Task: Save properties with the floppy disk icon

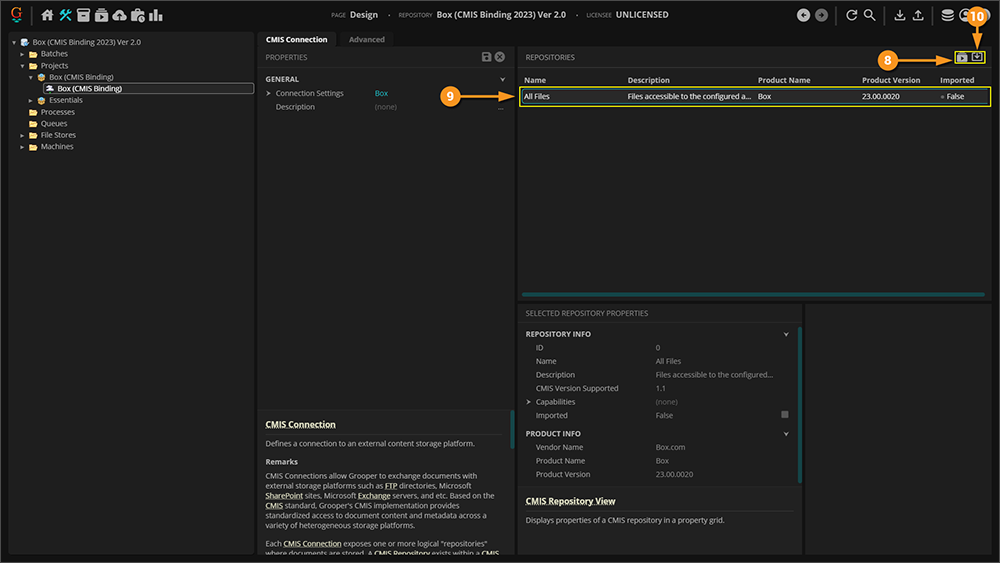Action: tap(486, 58)
